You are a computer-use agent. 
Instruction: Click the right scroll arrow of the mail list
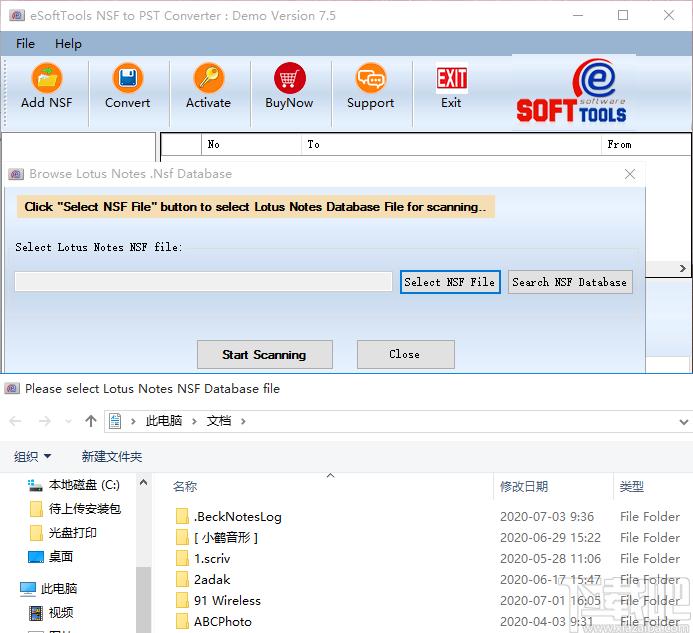click(x=683, y=268)
